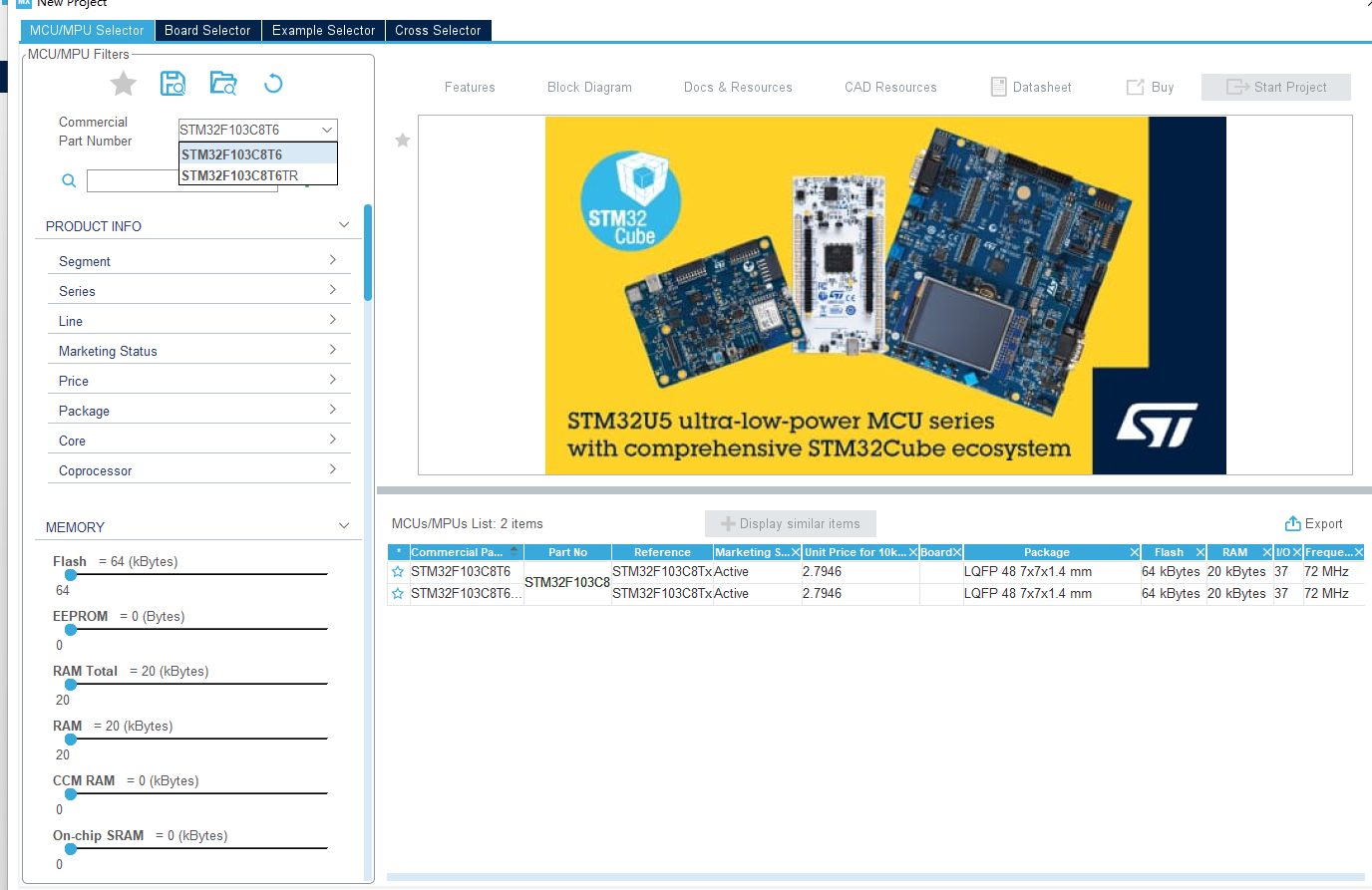Remove the Board column with its X
The height and width of the screenshot is (890, 1372).
click(957, 552)
